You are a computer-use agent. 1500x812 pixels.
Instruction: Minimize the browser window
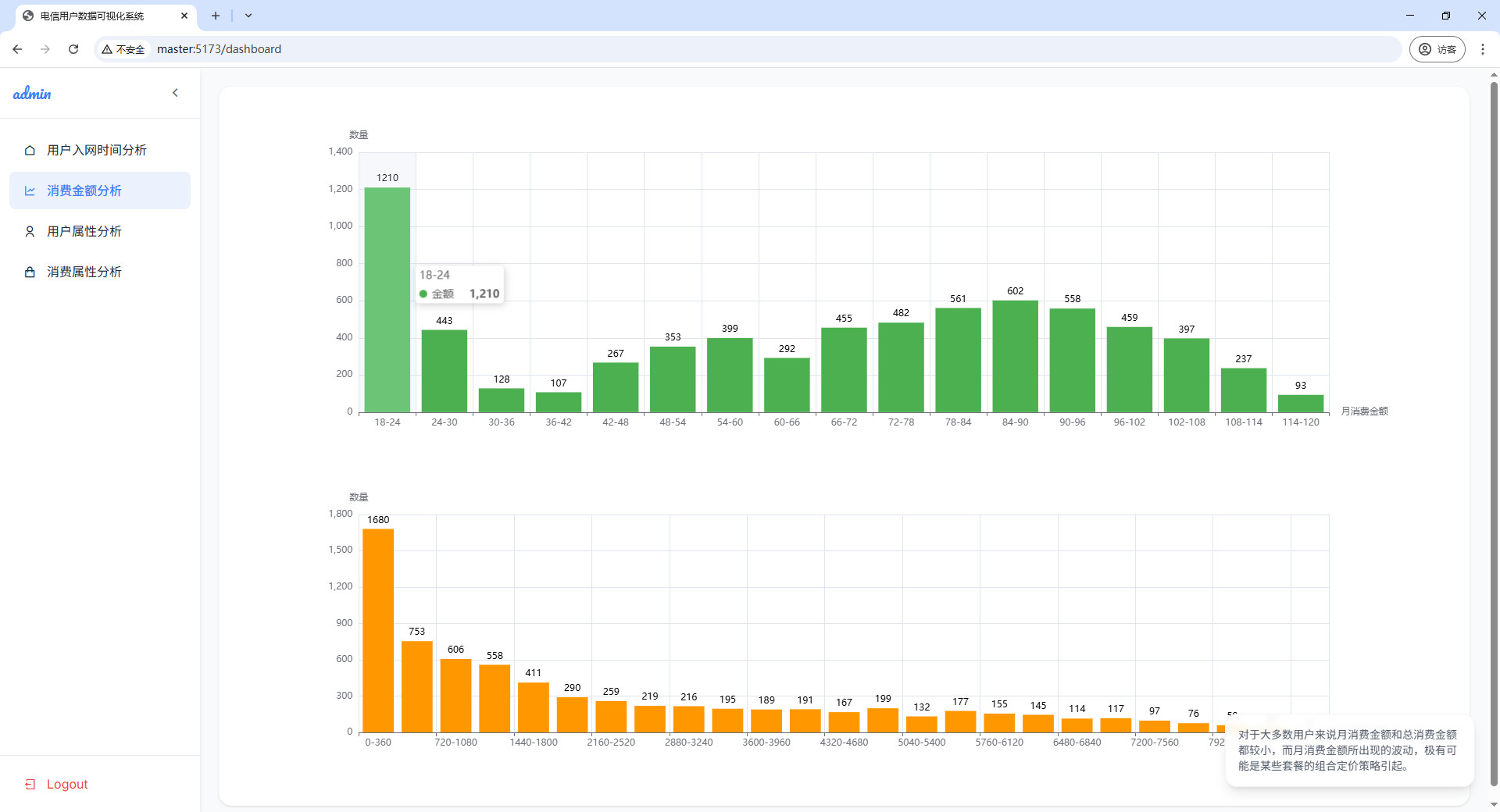(1410, 16)
